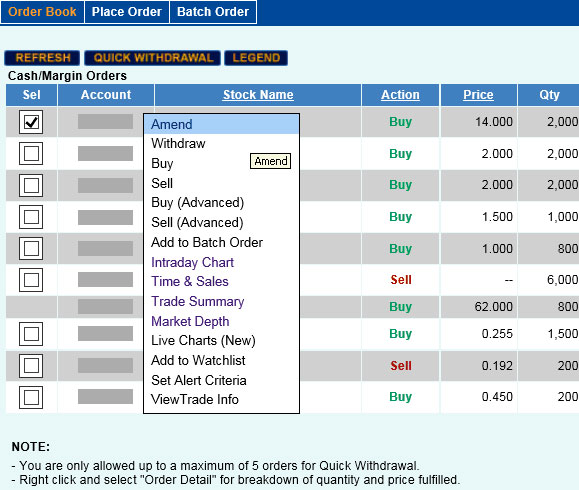Open the LEGEND button
This screenshot has height=490, width=579.
point(256,58)
